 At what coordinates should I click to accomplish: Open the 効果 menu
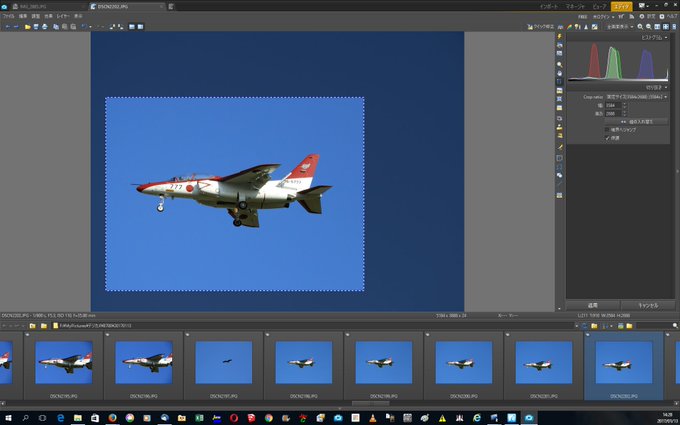tap(49, 16)
